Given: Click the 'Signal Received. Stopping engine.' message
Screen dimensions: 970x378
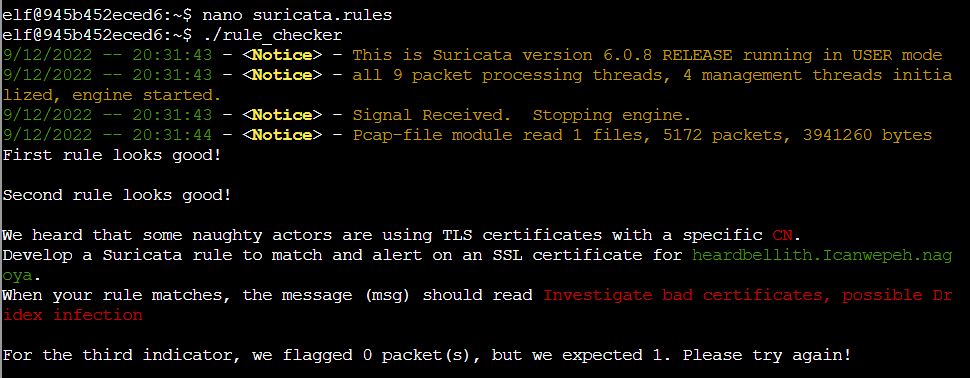Looking at the screenshot, I should pyautogui.click(x=521, y=115).
